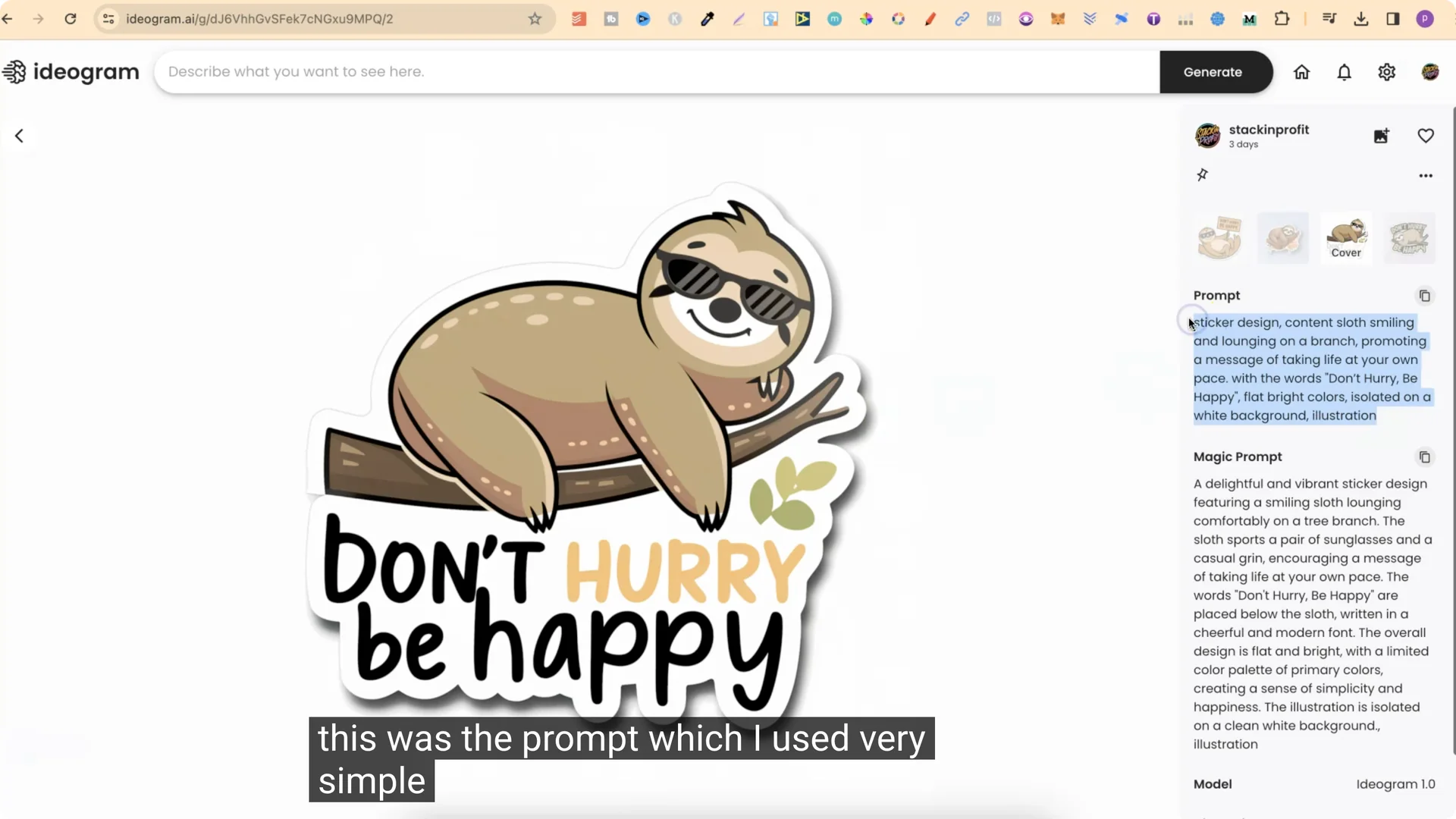Go back with the left chevron
Image resolution: width=1456 pixels, height=819 pixels.
pos(20,136)
